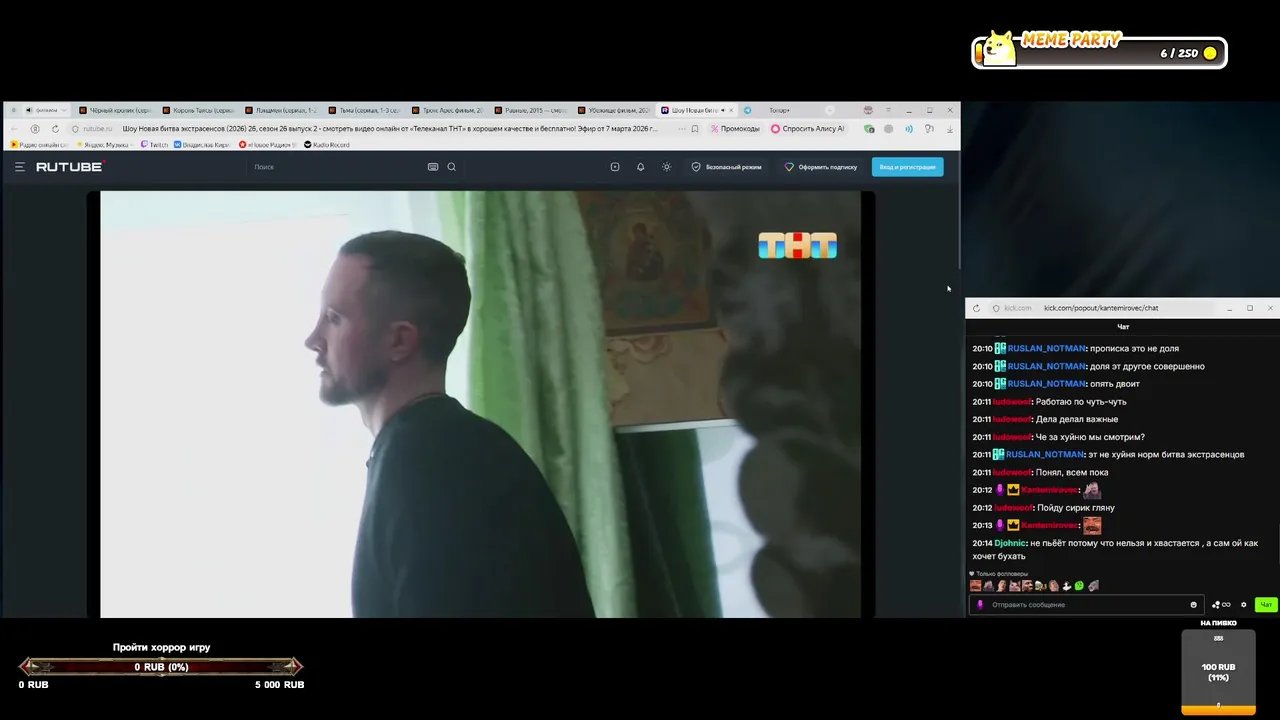The width and height of the screenshot is (1280, 720).
Task: Open the upload video icon
Action: [x=615, y=167]
